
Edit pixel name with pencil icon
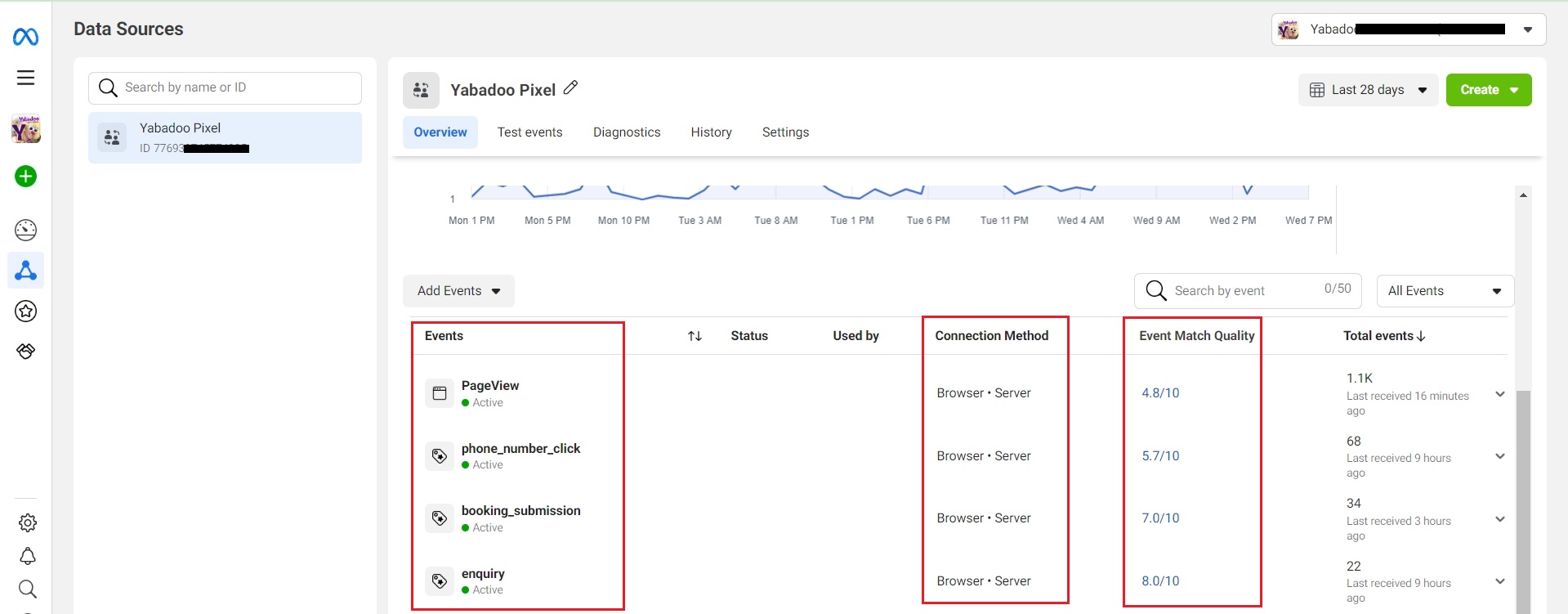571,87
